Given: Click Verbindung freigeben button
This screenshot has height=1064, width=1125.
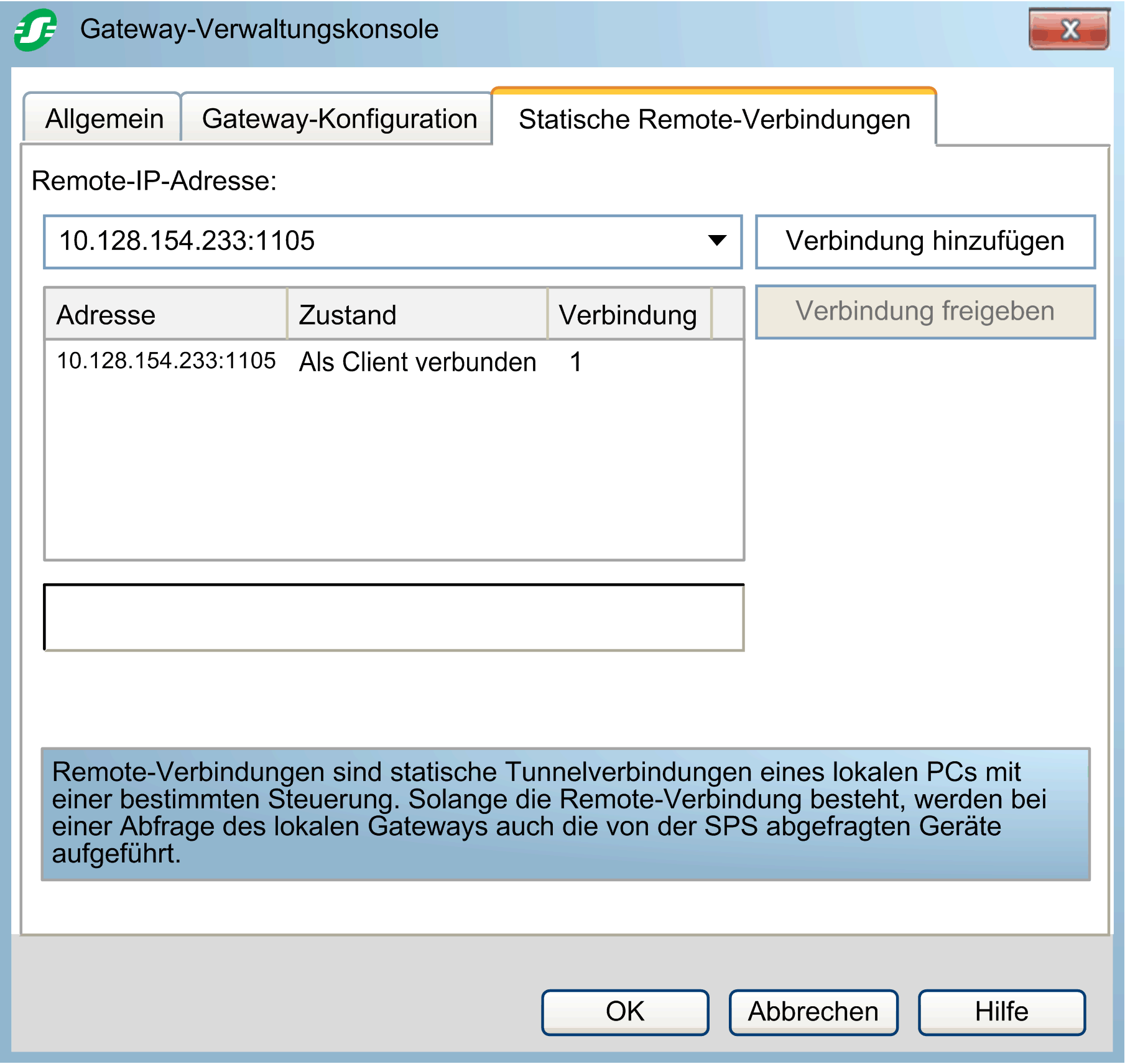Looking at the screenshot, I should pyautogui.click(x=925, y=312).
